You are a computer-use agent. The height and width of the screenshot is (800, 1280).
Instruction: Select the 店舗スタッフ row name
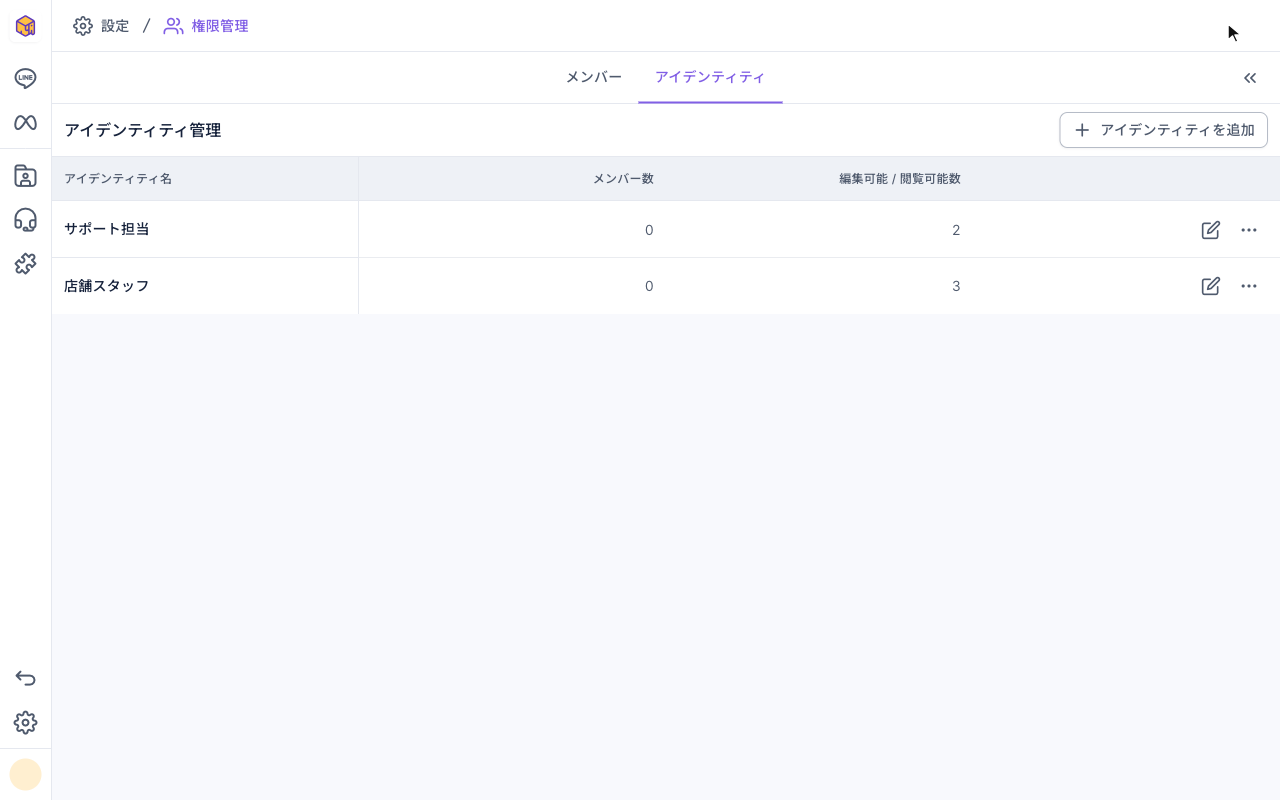click(x=107, y=286)
